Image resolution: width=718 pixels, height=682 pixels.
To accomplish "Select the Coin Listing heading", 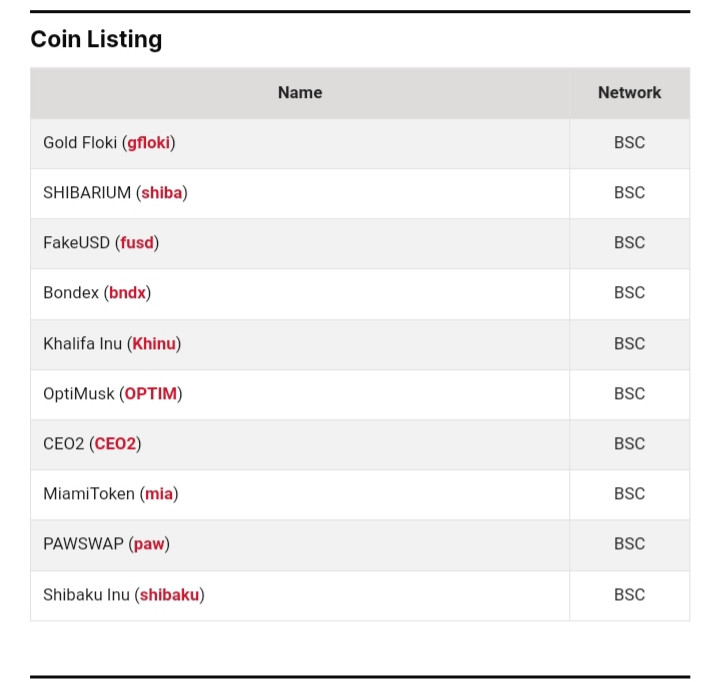I will tap(96, 39).
